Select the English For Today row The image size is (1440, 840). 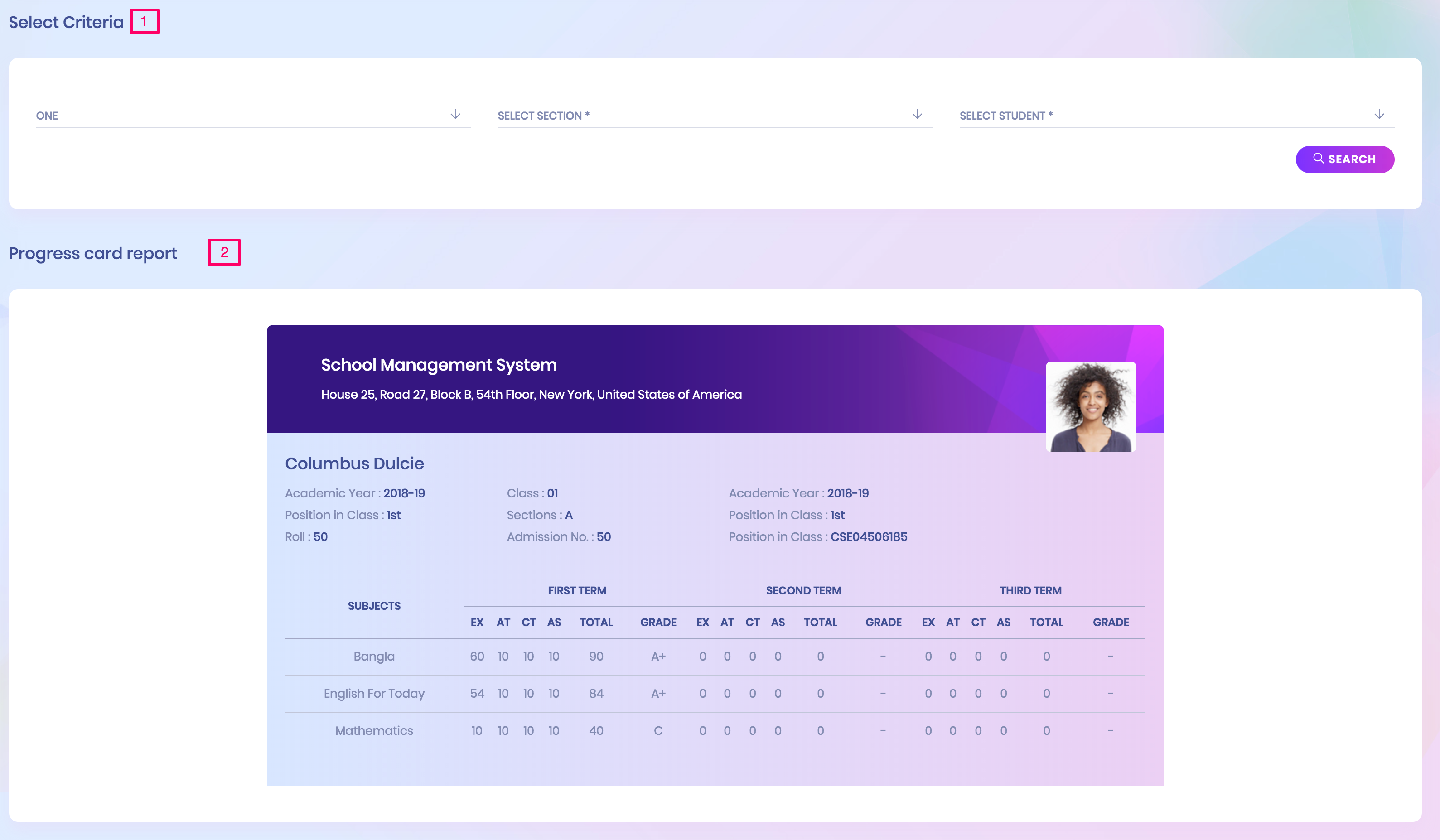(x=374, y=694)
